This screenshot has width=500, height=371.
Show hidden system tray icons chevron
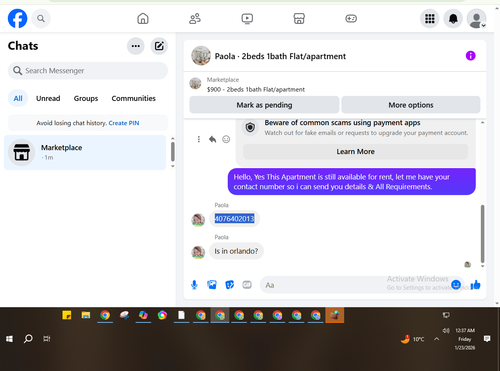click(x=437, y=339)
